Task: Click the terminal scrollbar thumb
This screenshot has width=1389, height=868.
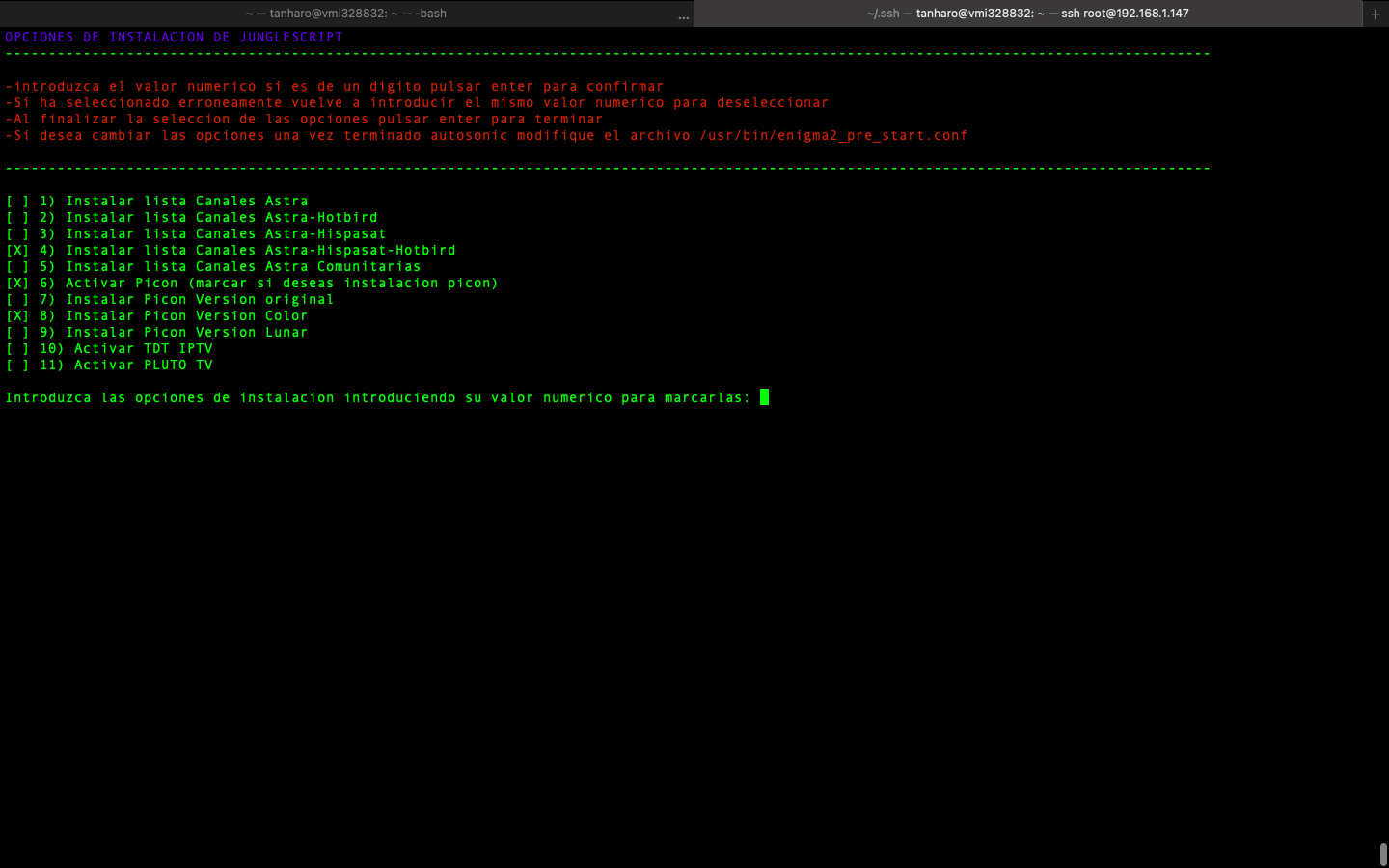Action: [x=1383, y=854]
